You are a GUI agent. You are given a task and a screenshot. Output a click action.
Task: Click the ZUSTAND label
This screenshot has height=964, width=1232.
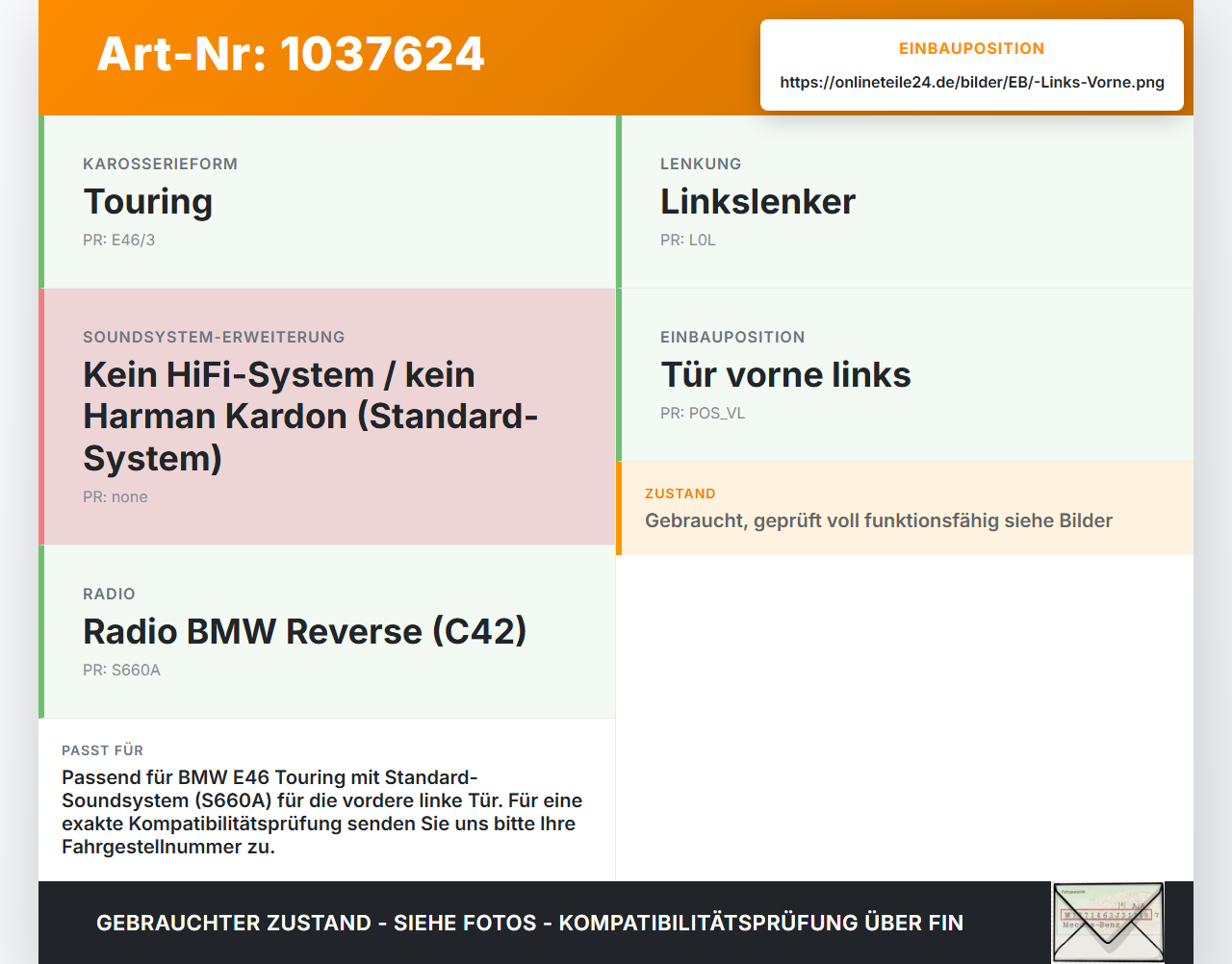[680, 494]
